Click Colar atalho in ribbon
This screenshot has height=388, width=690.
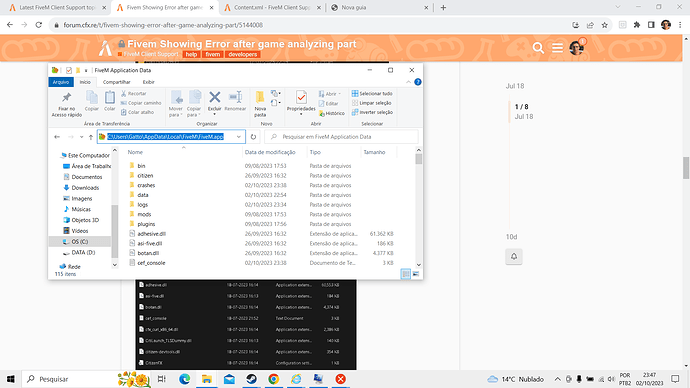pyautogui.click(x=138, y=112)
